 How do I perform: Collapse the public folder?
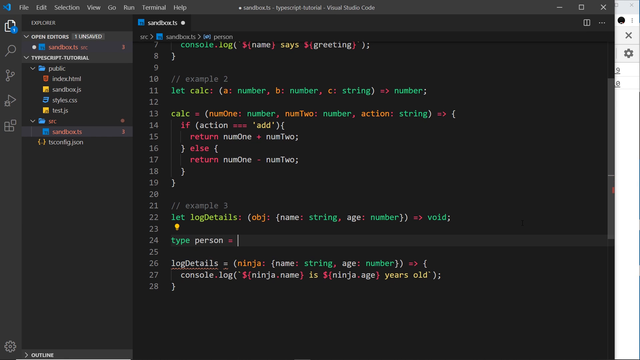click(x=33, y=69)
